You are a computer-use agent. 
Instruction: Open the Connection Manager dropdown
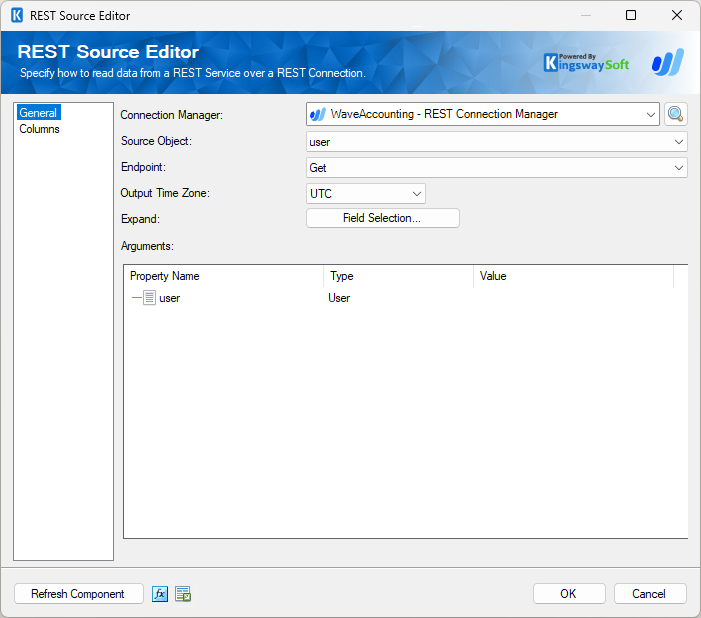coord(650,114)
